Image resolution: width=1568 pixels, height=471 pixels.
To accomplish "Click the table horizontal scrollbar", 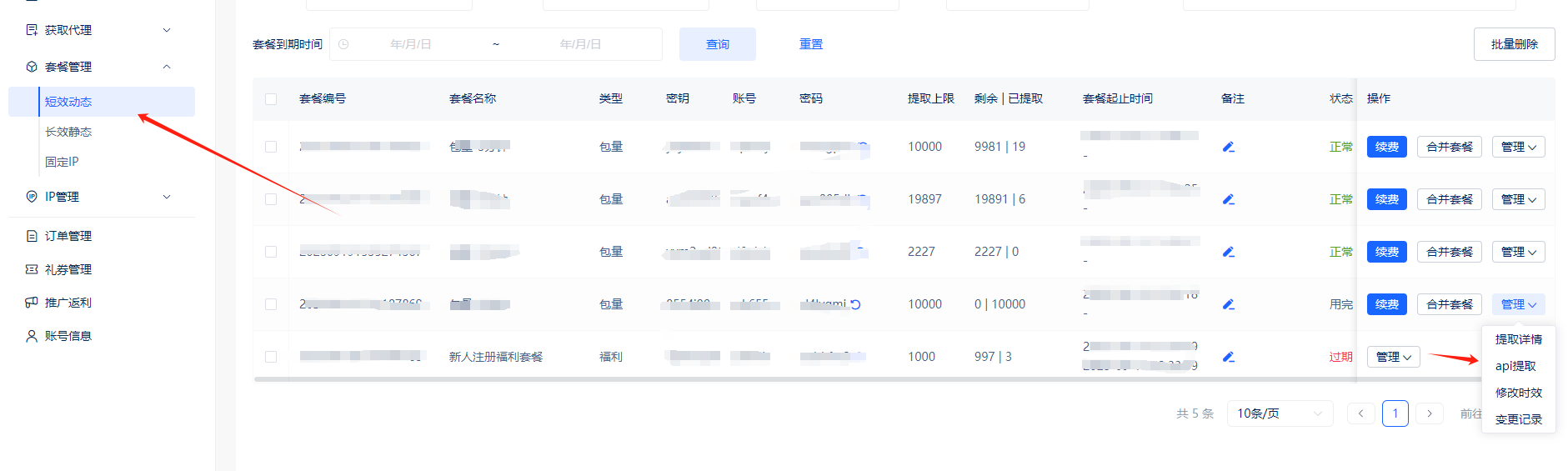I will pyautogui.click(x=867, y=379).
